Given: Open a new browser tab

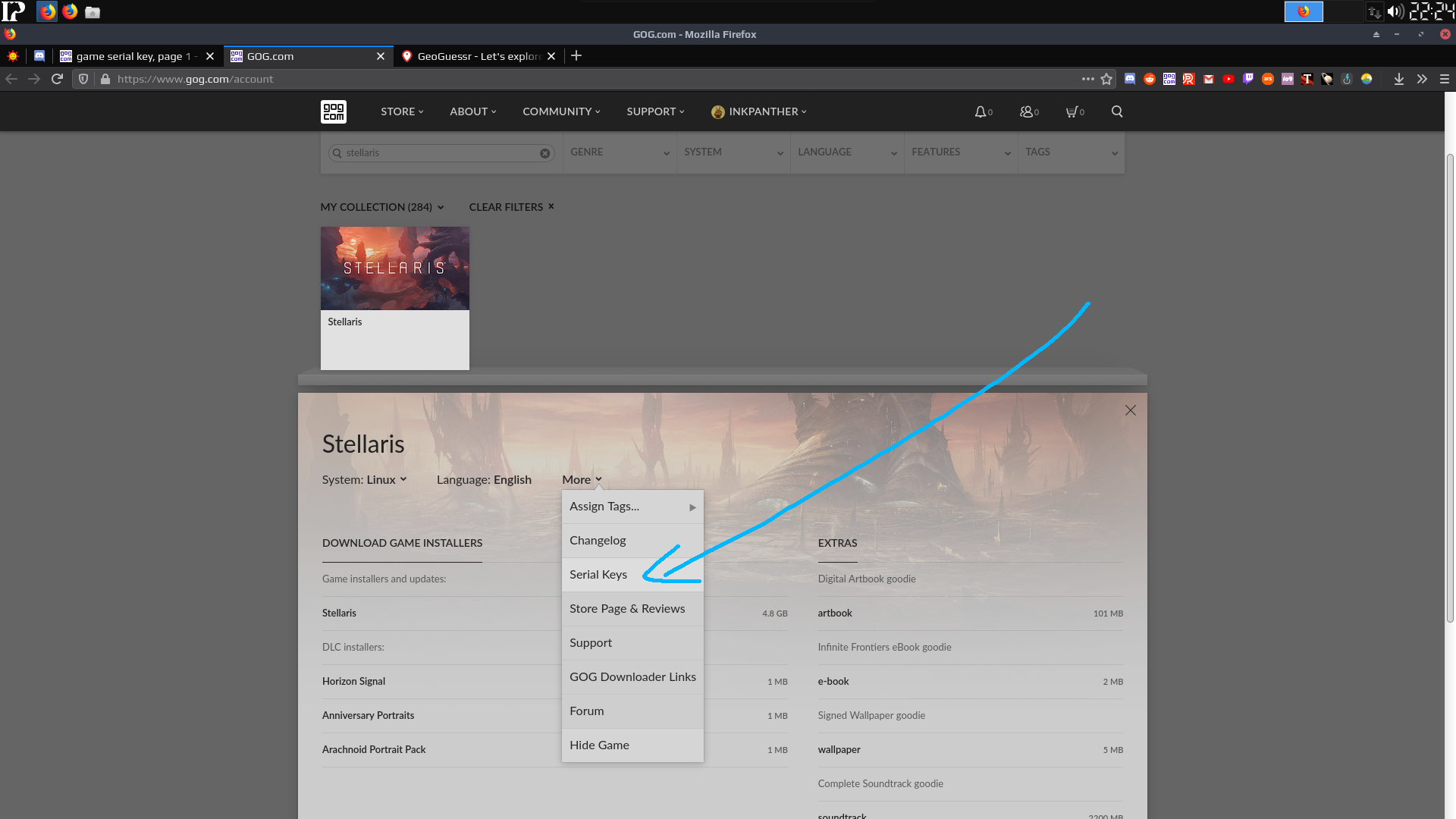Looking at the screenshot, I should (x=576, y=55).
